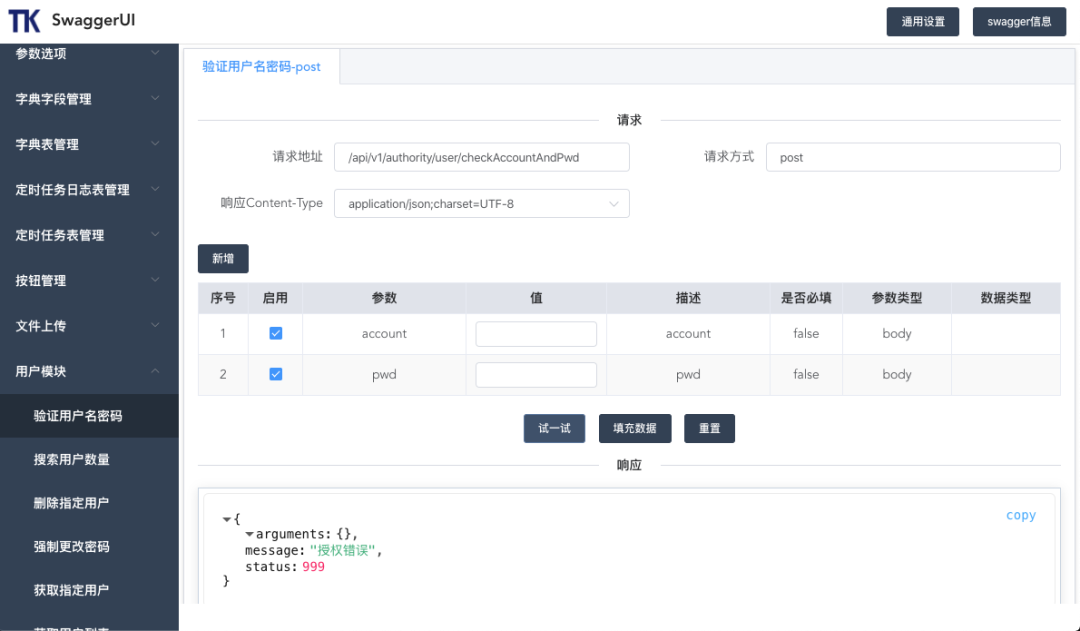This screenshot has width=1080, height=631.
Task: Click the swagger信息 button
Action: click(x=1019, y=22)
